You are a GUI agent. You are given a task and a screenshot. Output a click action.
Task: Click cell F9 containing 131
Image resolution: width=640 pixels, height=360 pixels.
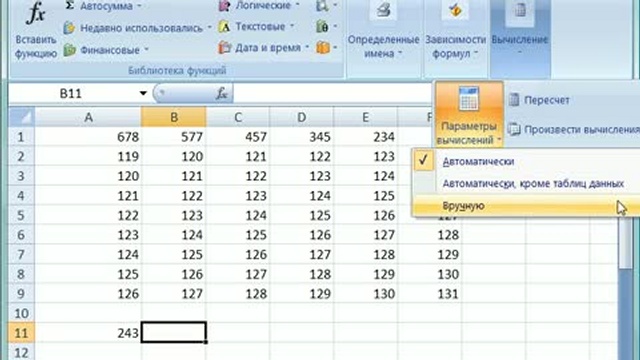pyautogui.click(x=429, y=293)
